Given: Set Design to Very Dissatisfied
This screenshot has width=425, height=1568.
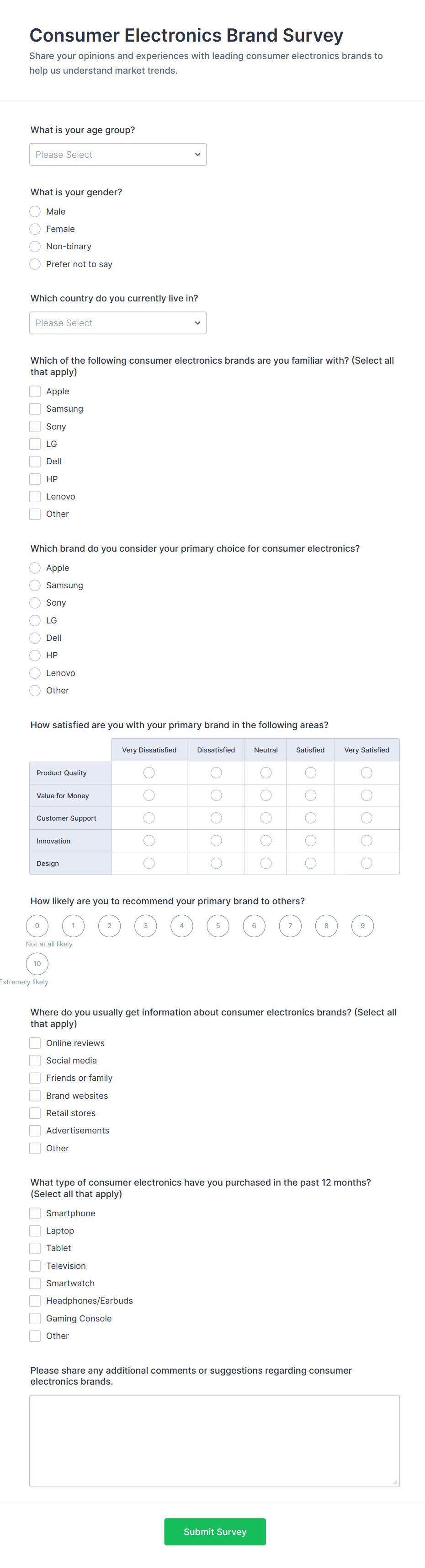Looking at the screenshot, I should pos(149,863).
